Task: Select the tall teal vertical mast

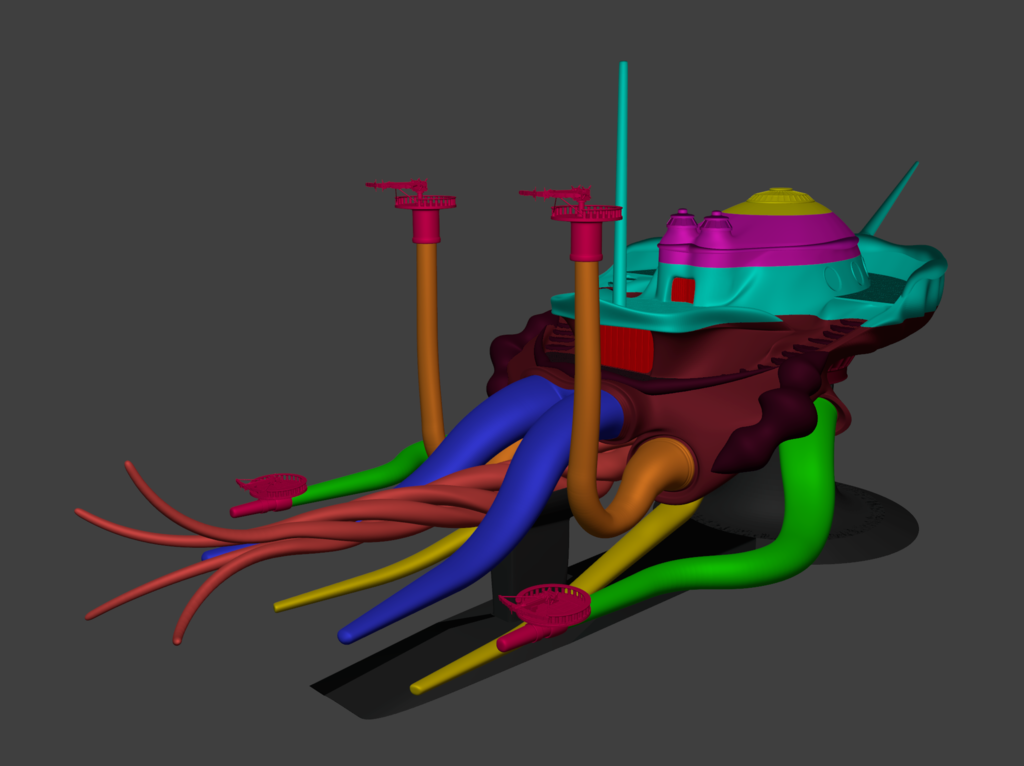Action: (x=622, y=183)
